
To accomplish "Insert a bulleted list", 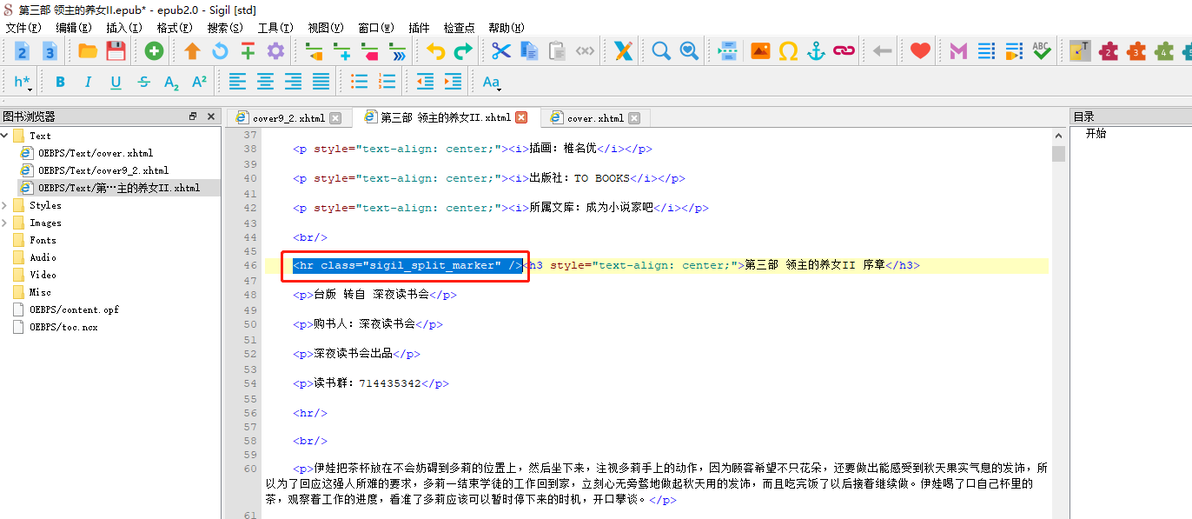I will (x=359, y=82).
